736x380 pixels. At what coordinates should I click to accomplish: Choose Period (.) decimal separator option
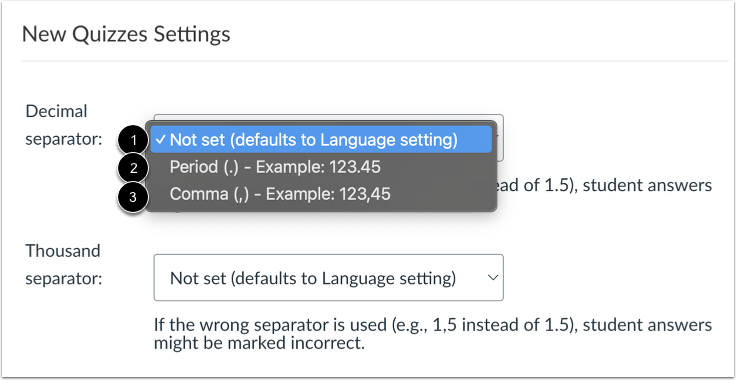(x=321, y=167)
